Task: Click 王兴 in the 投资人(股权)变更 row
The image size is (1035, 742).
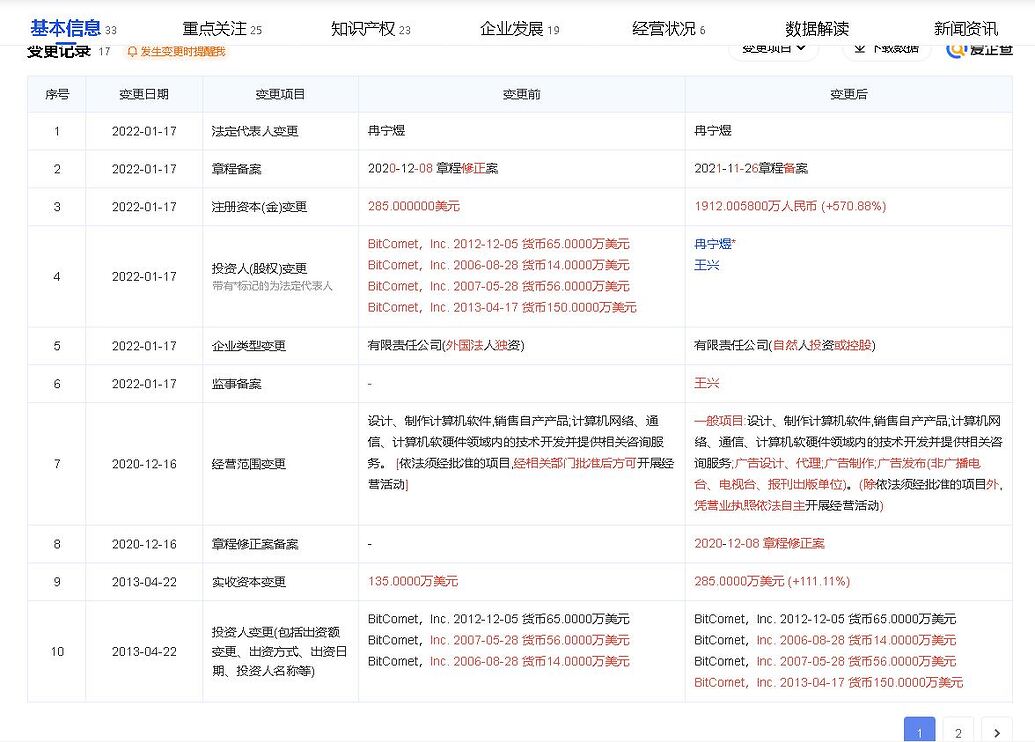Action: click(x=706, y=265)
